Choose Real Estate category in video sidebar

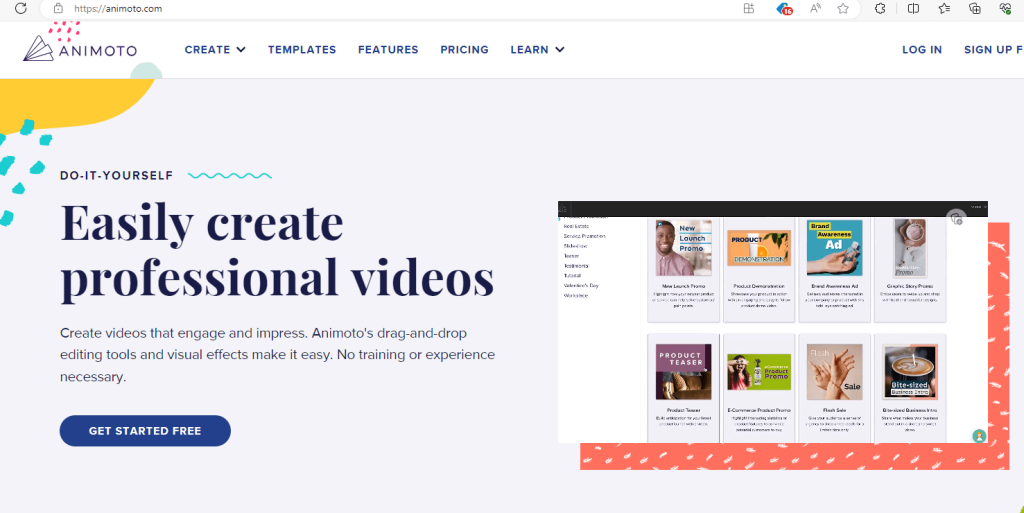pos(577,226)
